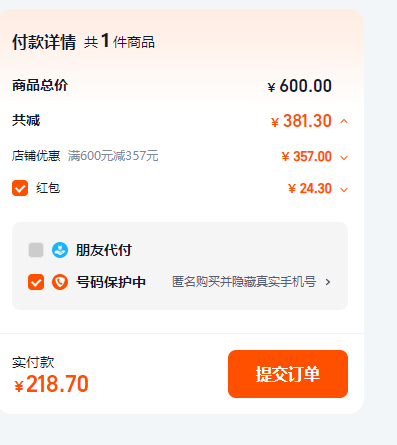Image resolution: width=397 pixels, height=445 pixels.
Task: Click the 朋友代付 label
Action: pos(104,250)
